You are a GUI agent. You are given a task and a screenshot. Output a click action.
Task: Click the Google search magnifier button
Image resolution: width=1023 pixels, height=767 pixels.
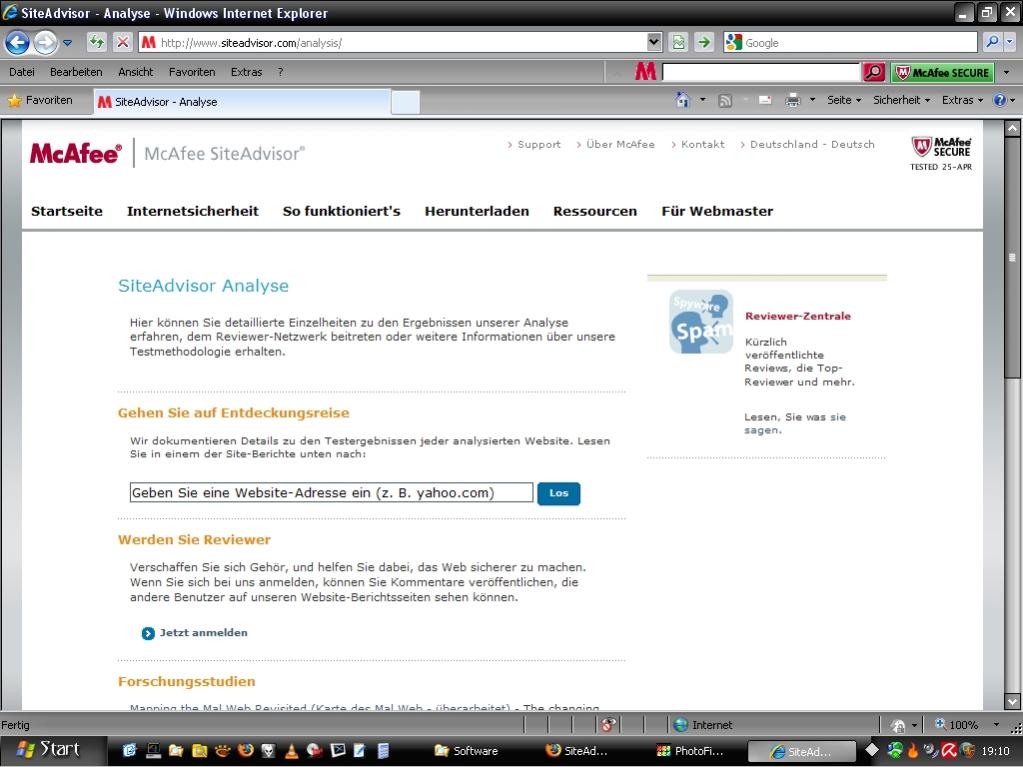click(992, 42)
